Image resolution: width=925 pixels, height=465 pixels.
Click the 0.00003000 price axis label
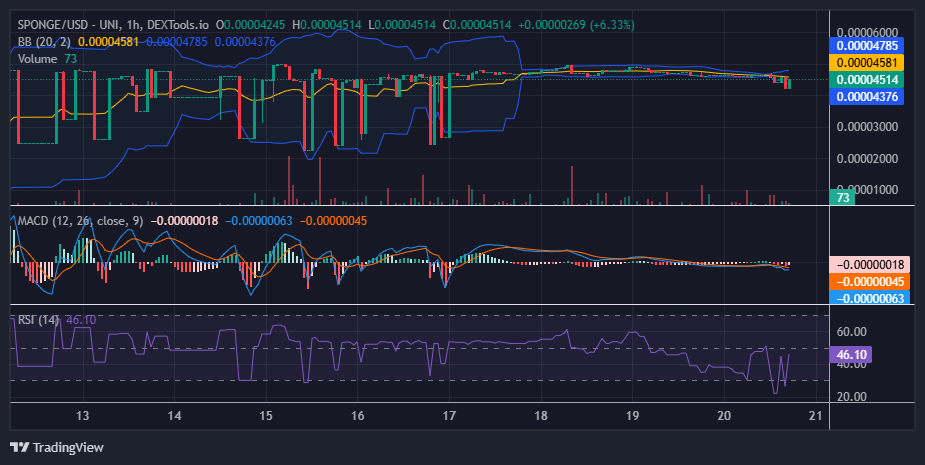click(867, 127)
